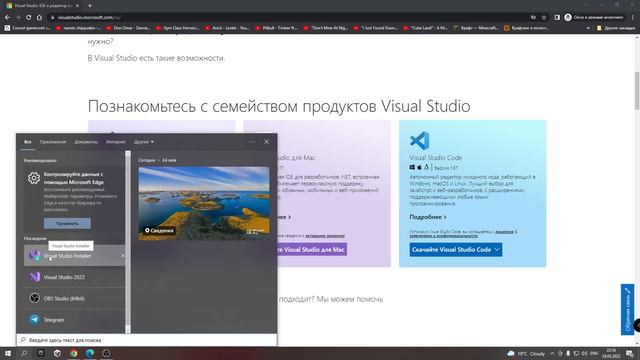The image size is (640, 360).
Task: Switch to the Документы search tab
Action: 86,142
